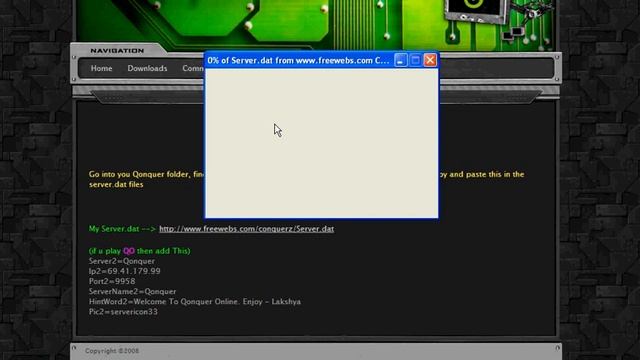Select the text Server2=Qonquer
The width and height of the screenshot is (640, 360).
(x=122, y=261)
